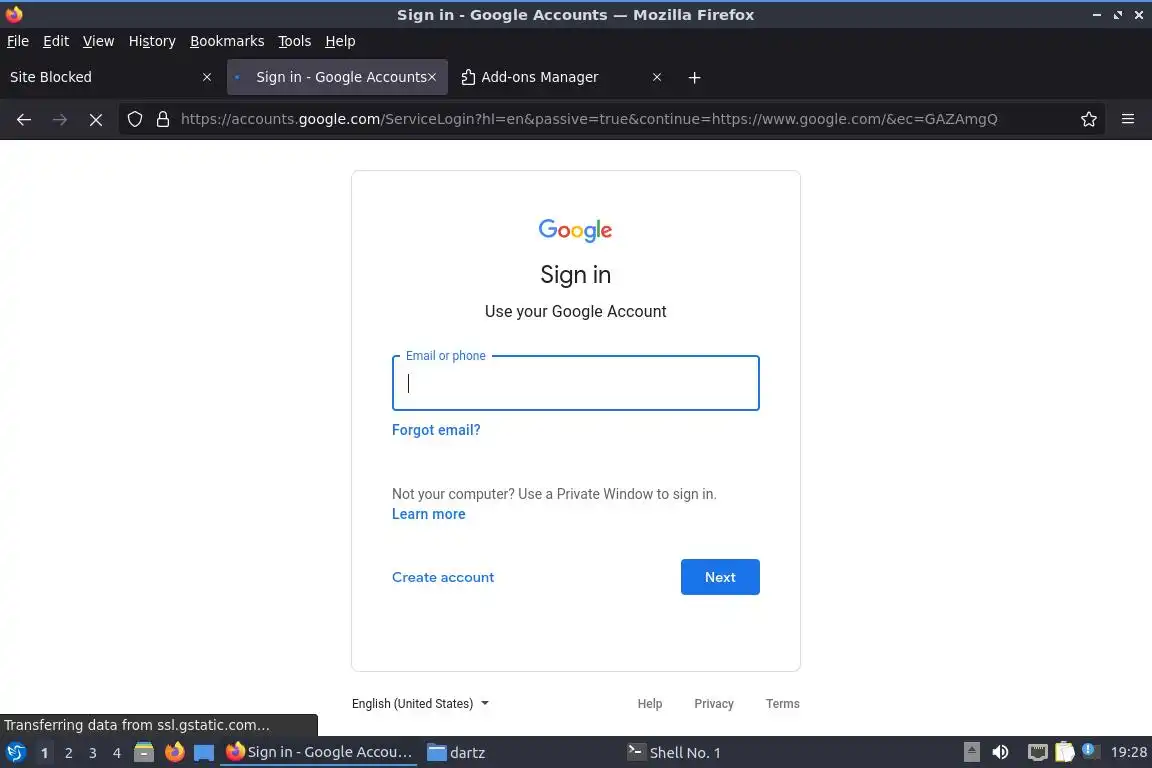Launch Firefox from the taskbar launcher

coord(174,752)
